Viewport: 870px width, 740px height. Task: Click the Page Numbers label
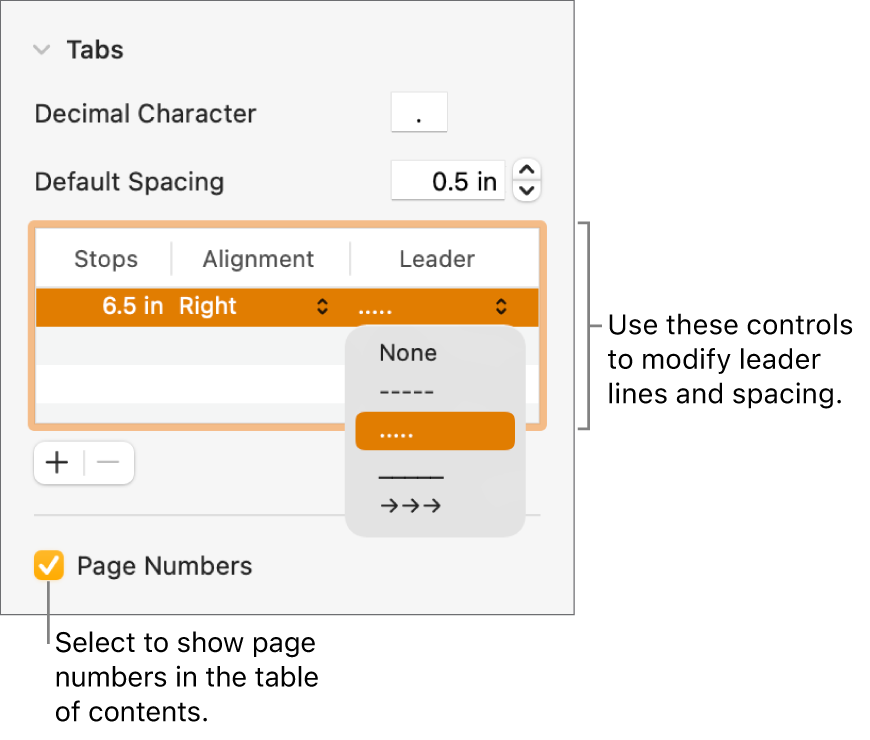(x=164, y=566)
